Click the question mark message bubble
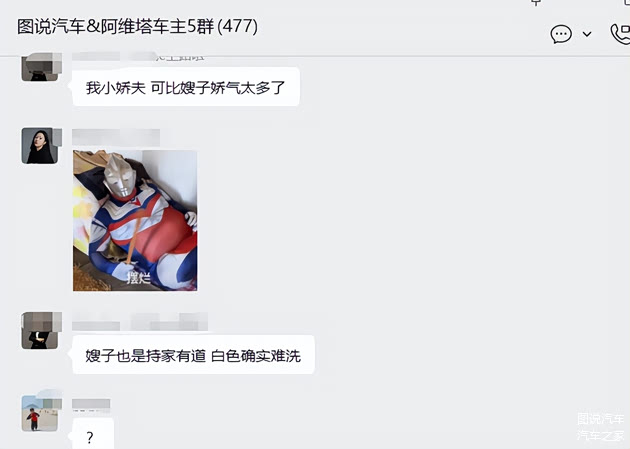 point(93,434)
